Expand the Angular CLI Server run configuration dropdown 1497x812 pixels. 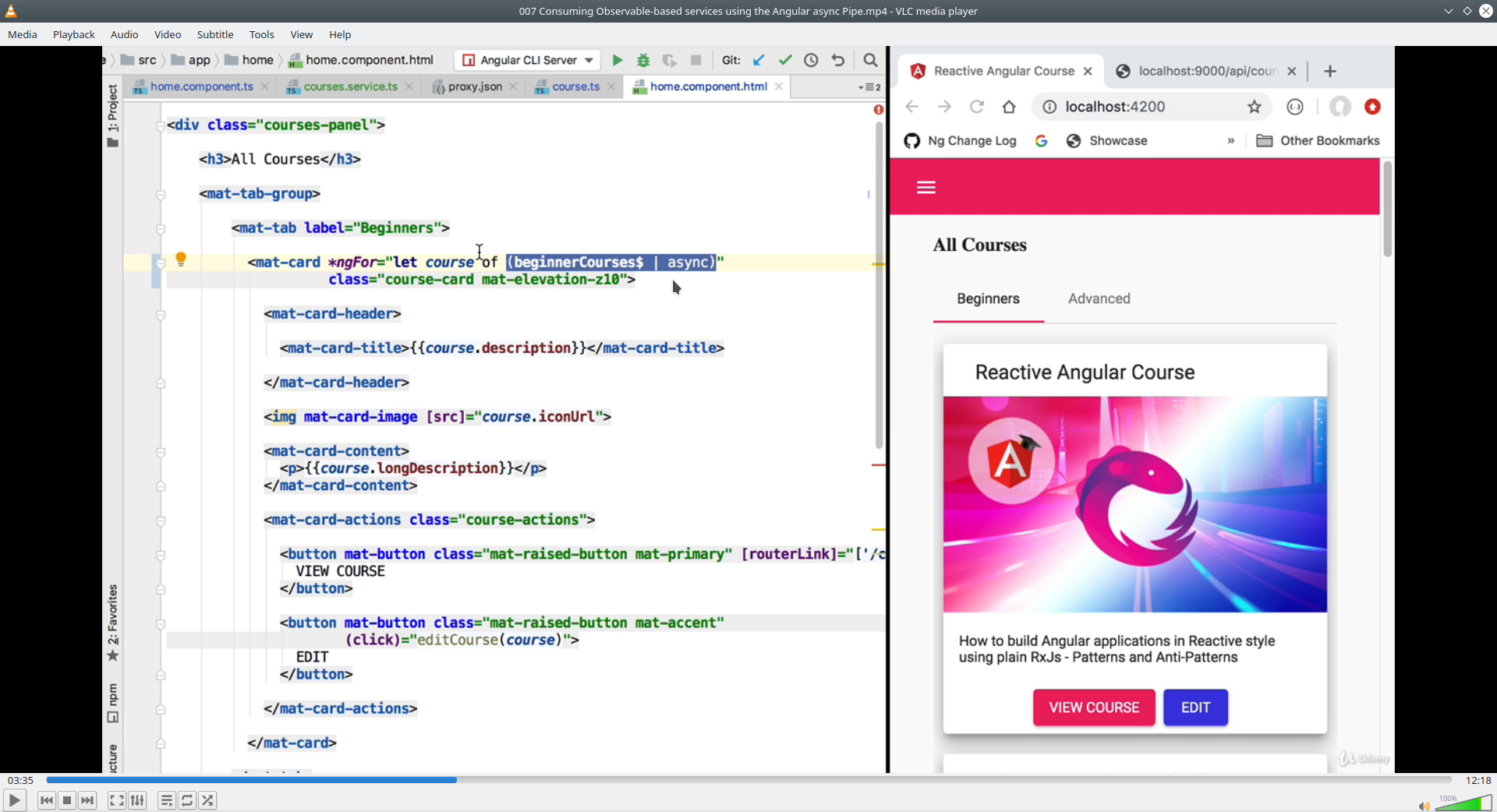coord(528,60)
